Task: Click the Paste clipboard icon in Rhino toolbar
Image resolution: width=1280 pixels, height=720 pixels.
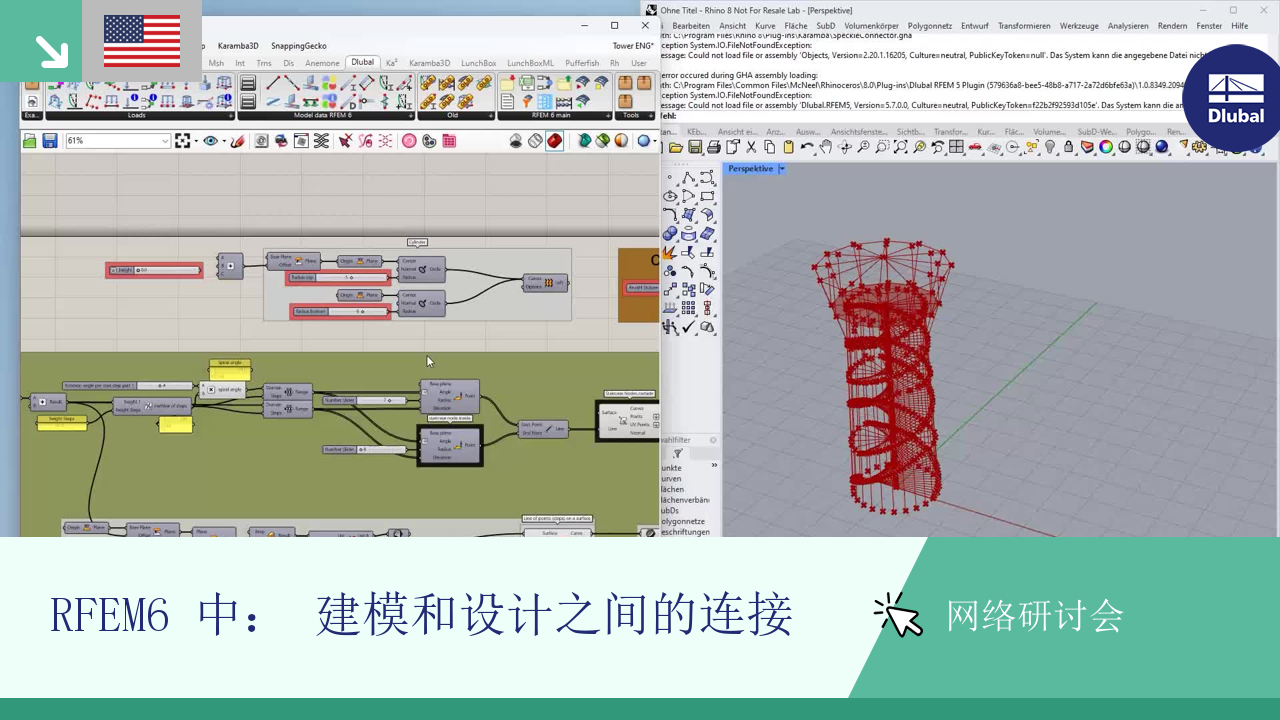Action: [x=789, y=147]
